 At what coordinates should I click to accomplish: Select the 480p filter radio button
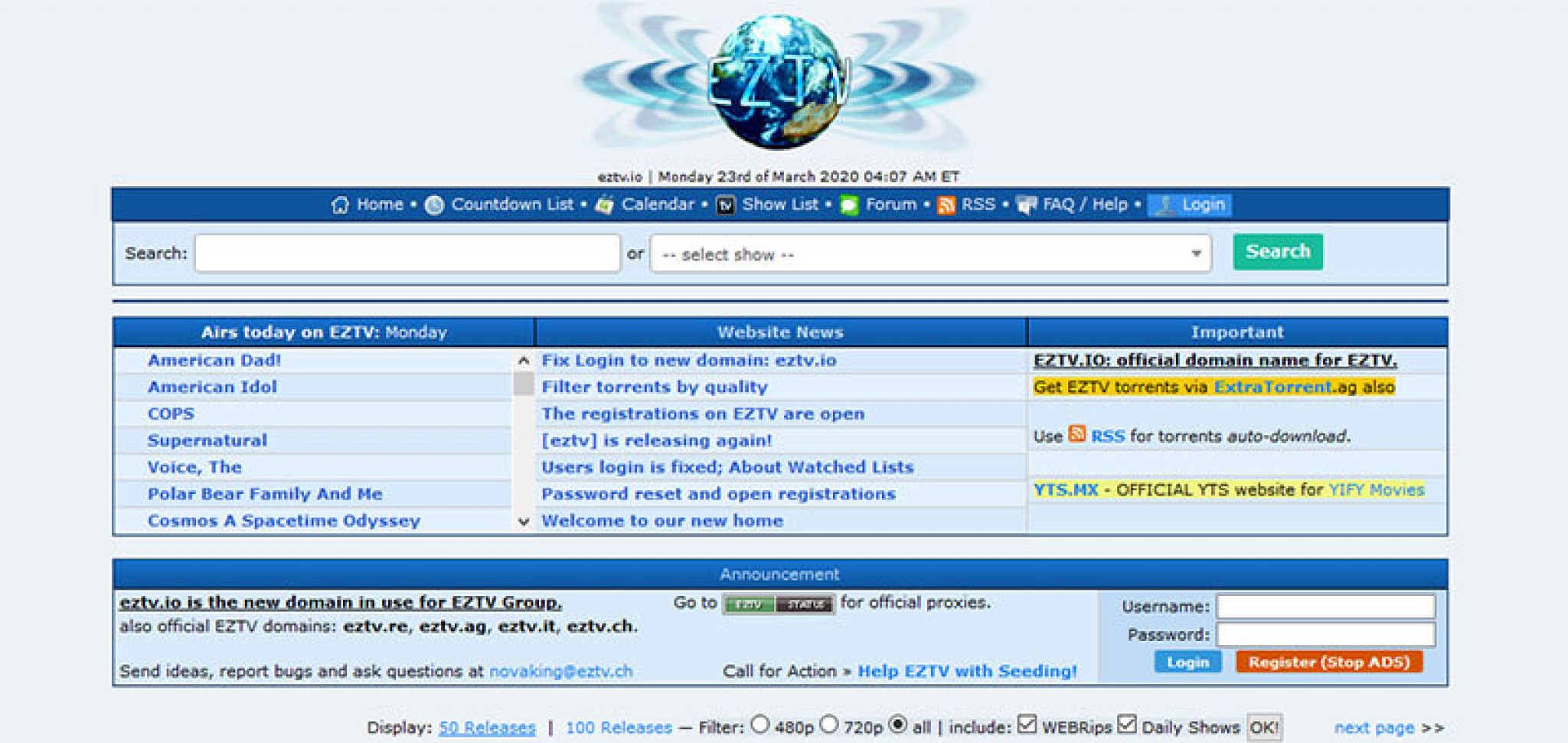(x=759, y=724)
